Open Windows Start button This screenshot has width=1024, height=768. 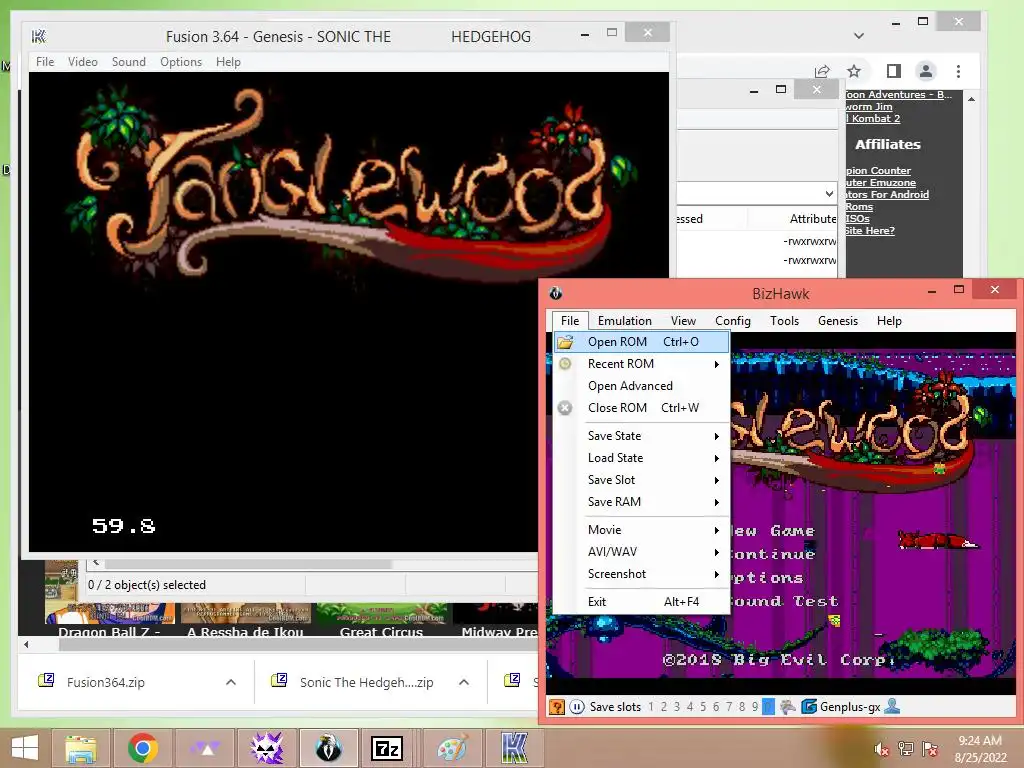click(25, 748)
